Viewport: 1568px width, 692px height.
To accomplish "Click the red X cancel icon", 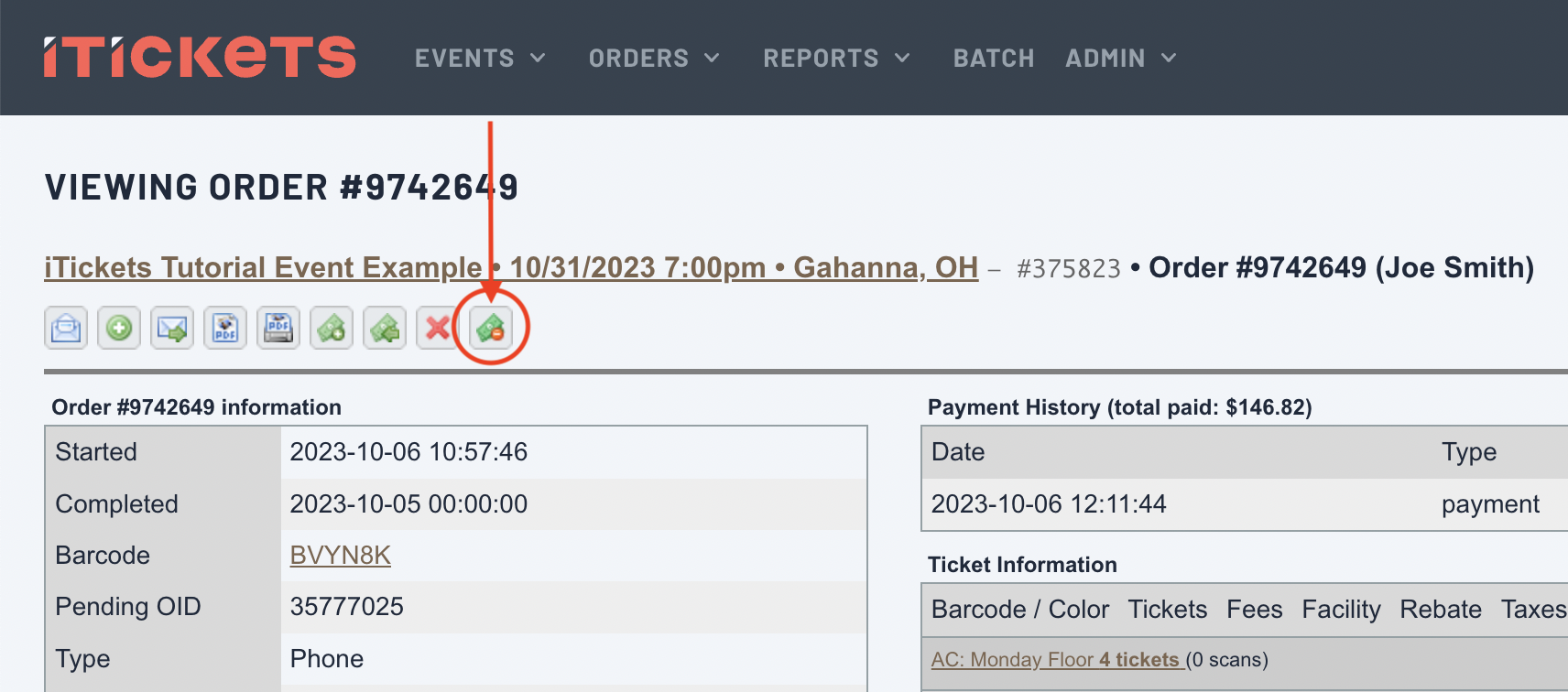I will [438, 328].
